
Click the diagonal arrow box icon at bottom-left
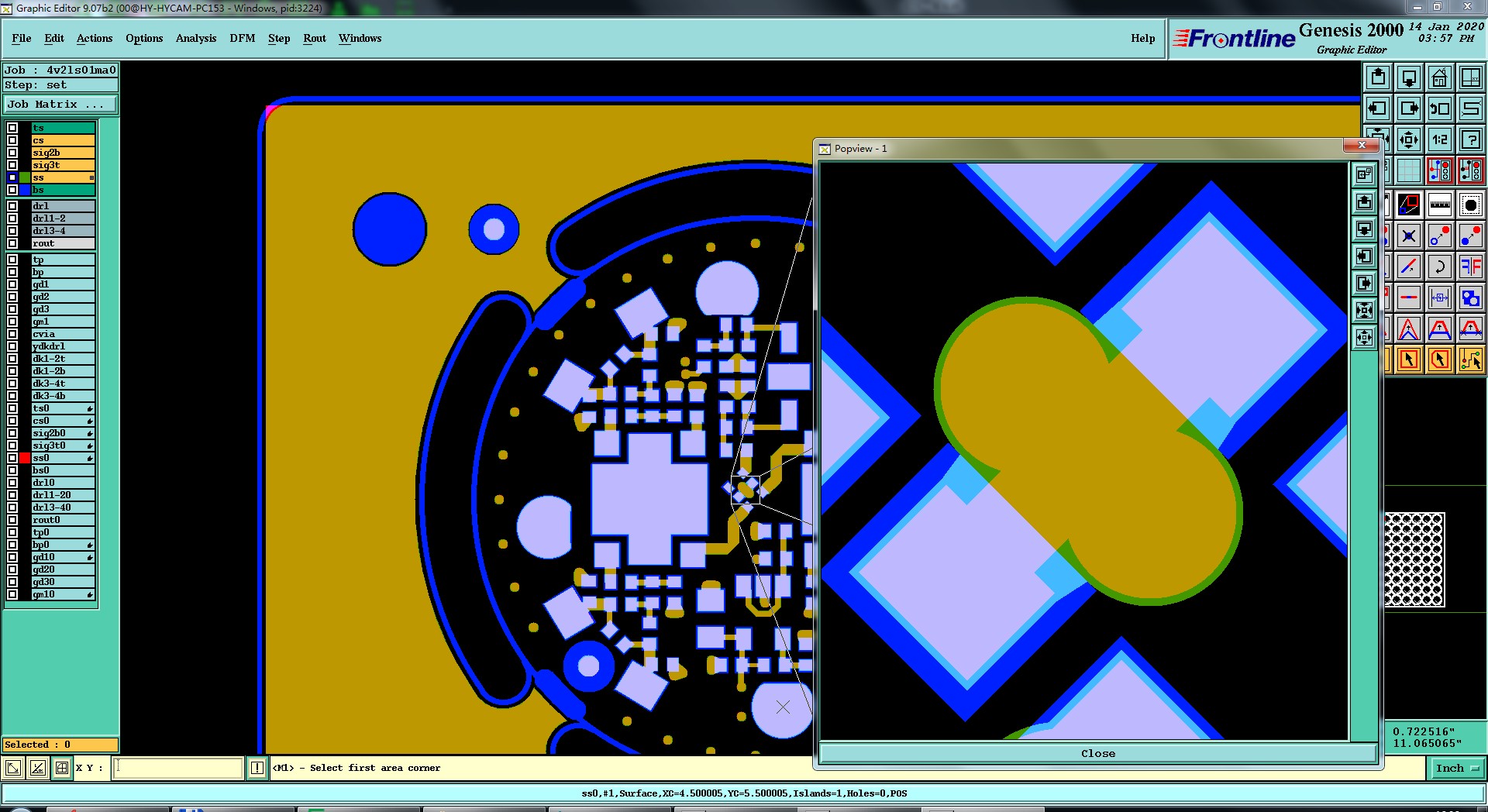click(x=12, y=768)
